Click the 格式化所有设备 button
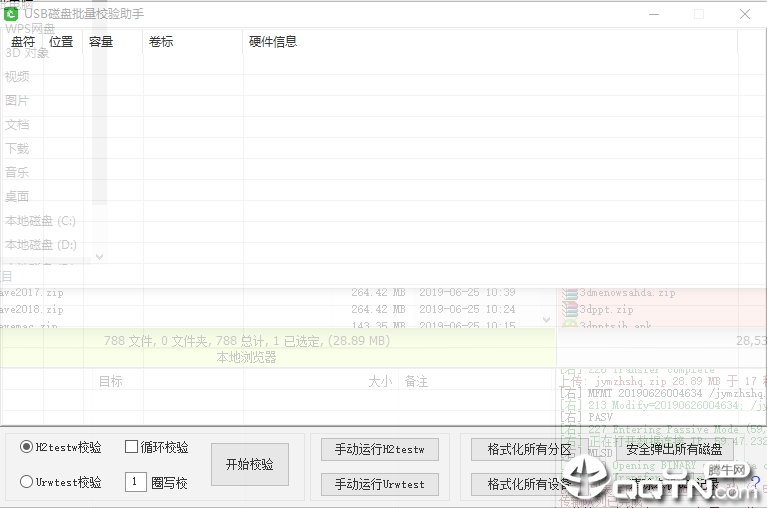The height and width of the screenshot is (508, 767). (529, 484)
